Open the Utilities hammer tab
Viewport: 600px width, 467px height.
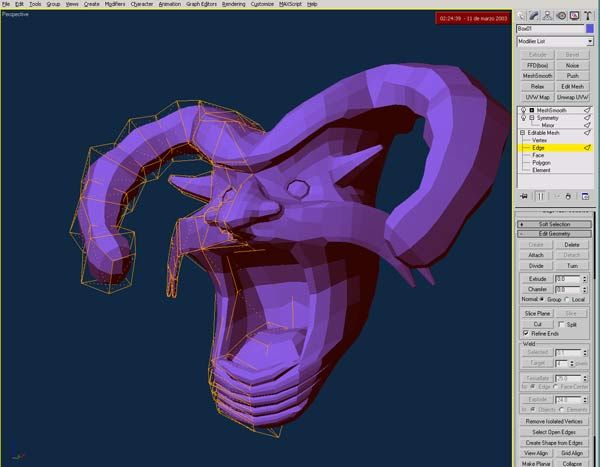click(588, 16)
